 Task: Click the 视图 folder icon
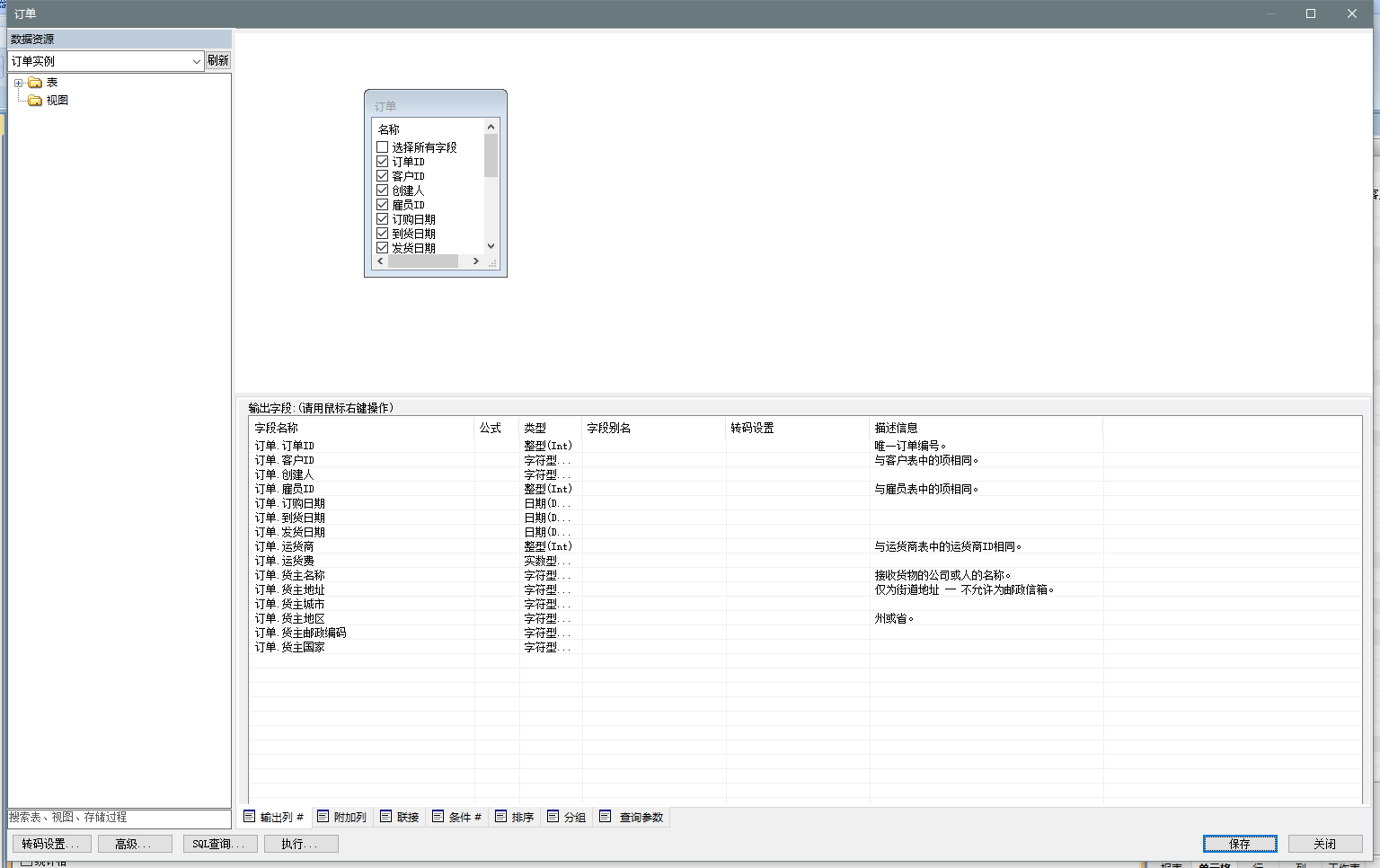coord(35,101)
